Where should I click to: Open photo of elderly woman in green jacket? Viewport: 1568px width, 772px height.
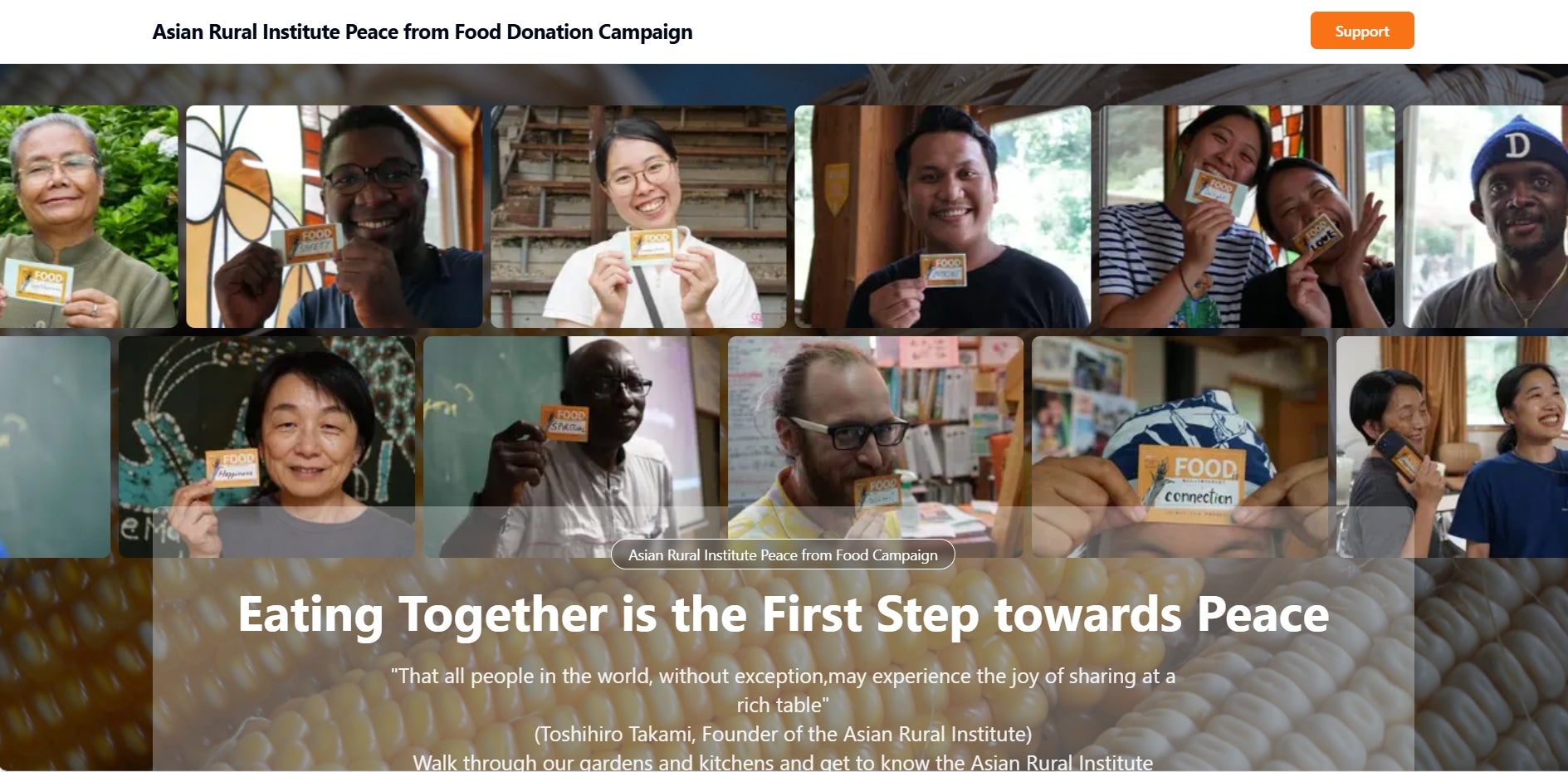click(x=89, y=217)
